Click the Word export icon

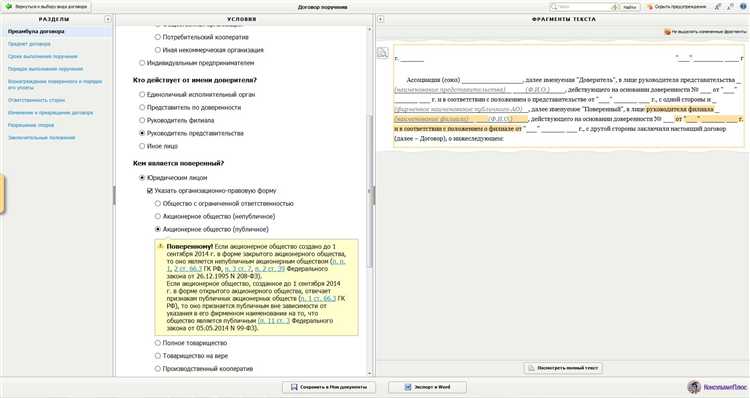pyautogui.click(x=408, y=387)
